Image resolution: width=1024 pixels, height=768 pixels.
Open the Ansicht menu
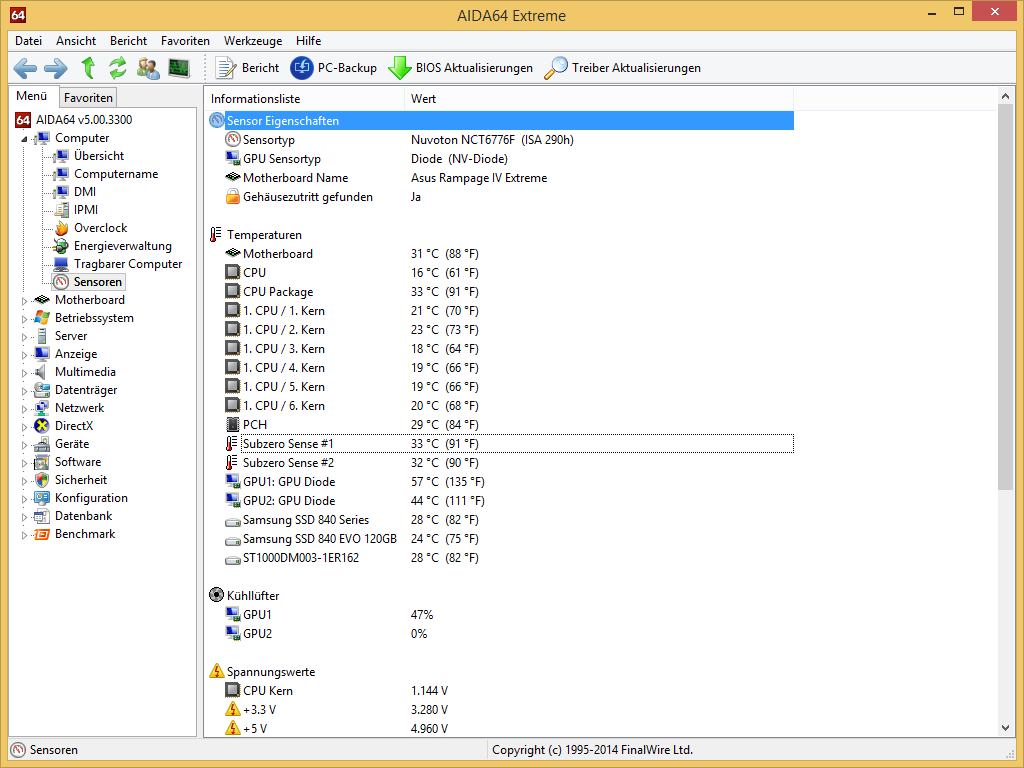pyautogui.click(x=76, y=40)
